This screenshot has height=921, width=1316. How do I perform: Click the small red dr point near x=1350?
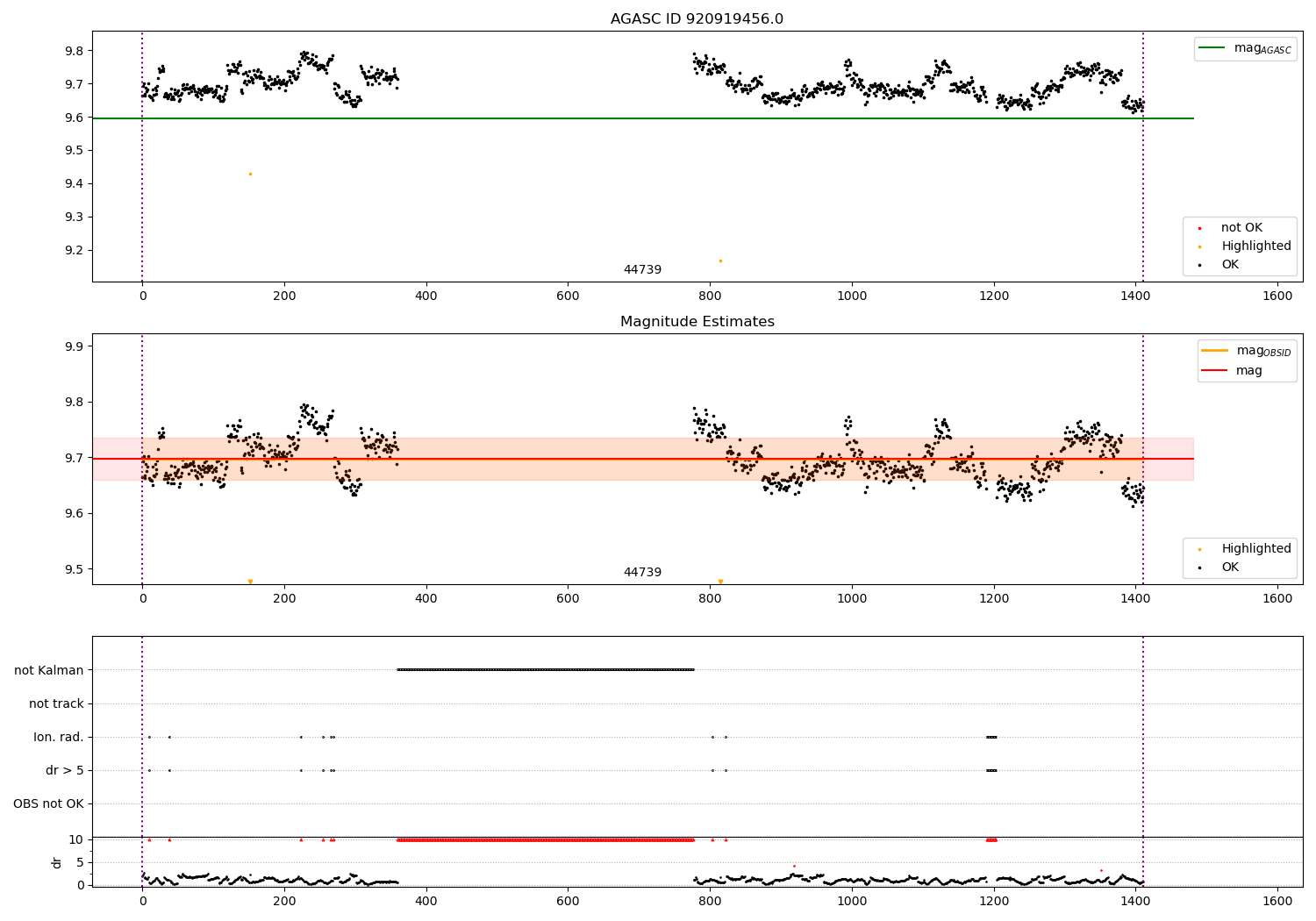tap(1101, 870)
